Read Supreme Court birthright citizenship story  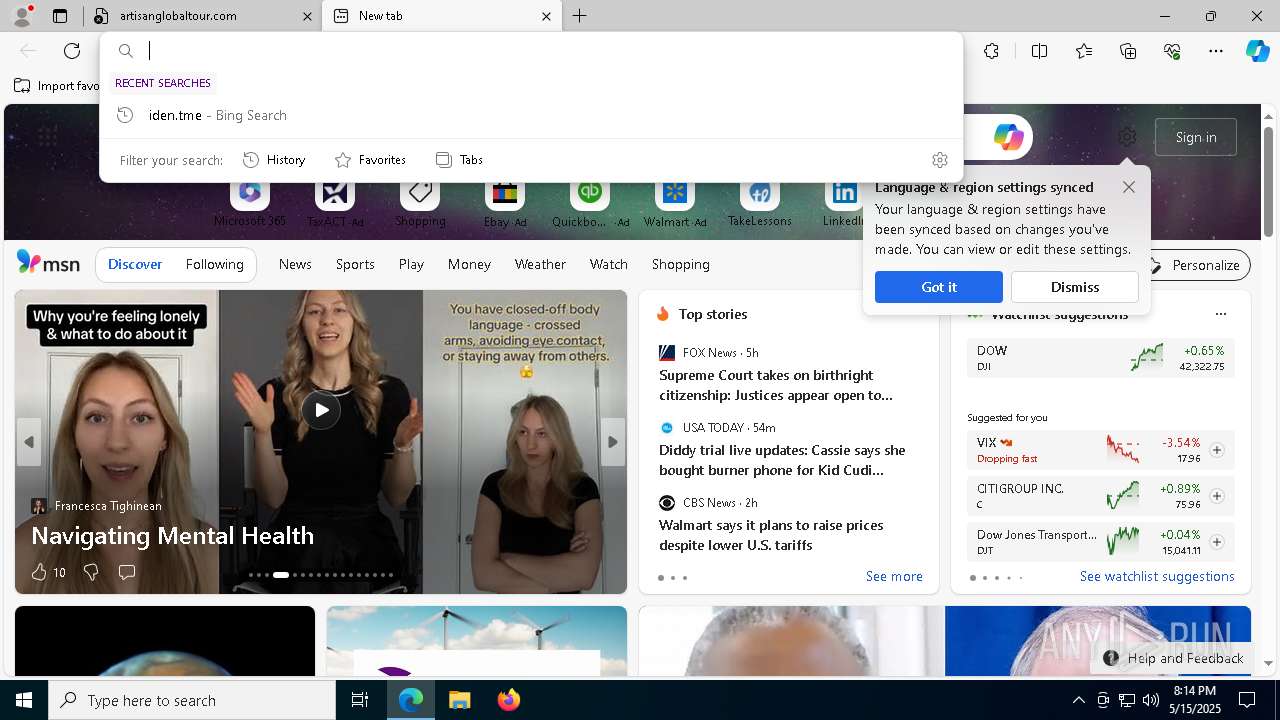coord(776,385)
